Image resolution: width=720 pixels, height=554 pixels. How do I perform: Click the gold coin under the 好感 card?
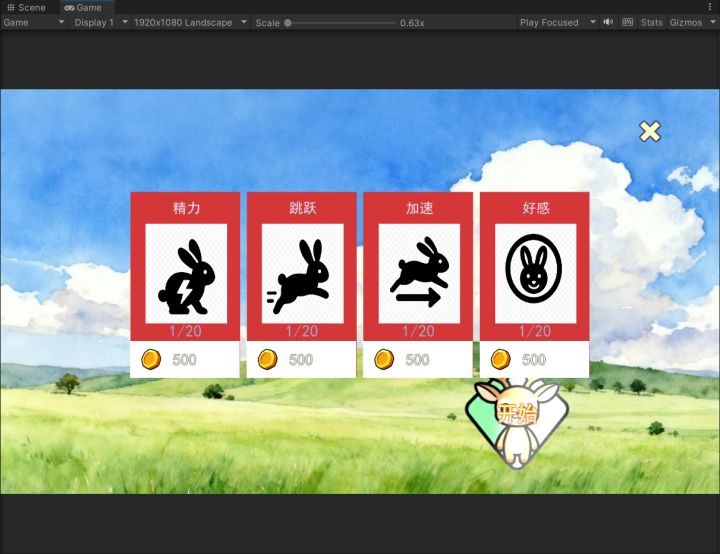click(x=501, y=359)
